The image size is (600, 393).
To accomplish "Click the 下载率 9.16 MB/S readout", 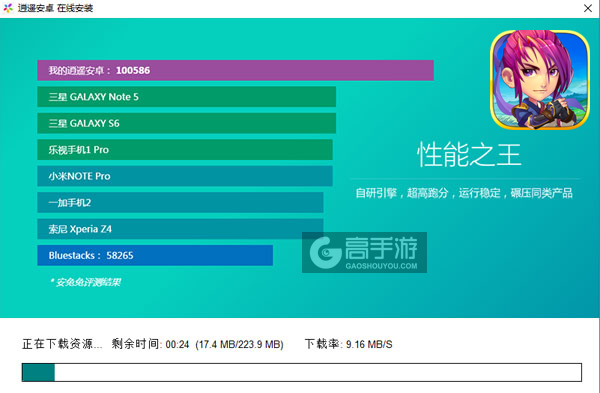I will [x=348, y=344].
